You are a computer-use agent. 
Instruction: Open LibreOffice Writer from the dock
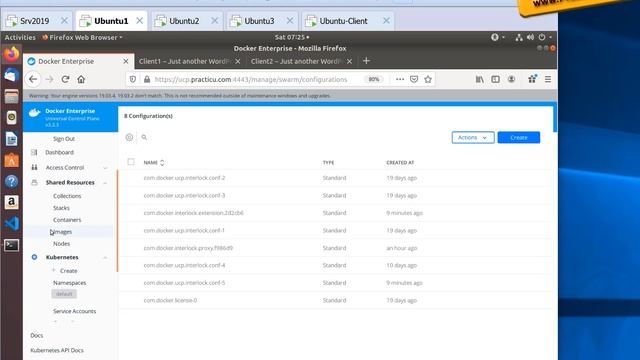pyautogui.click(x=11, y=139)
